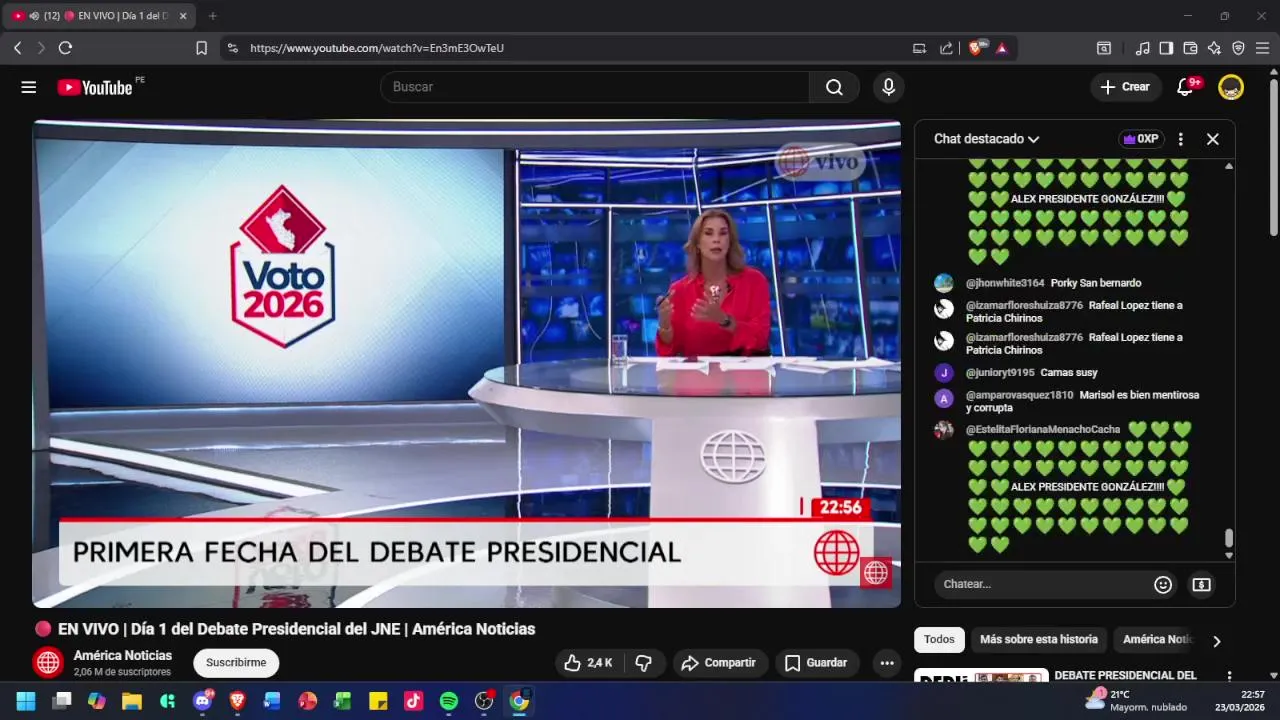The width and height of the screenshot is (1280, 720).
Task: Click the Crear button
Action: pyautogui.click(x=1126, y=87)
